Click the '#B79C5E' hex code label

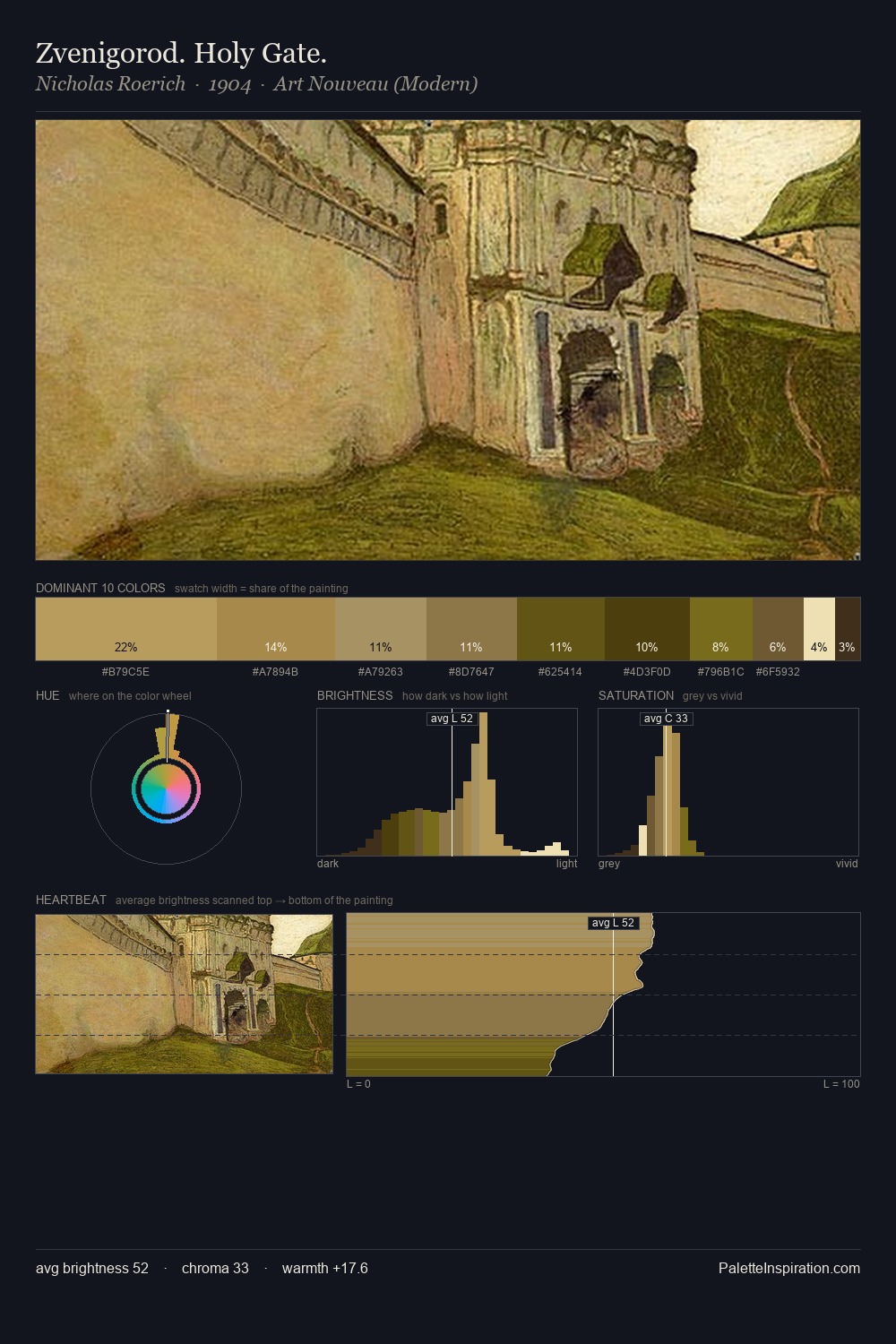[x=125, y=672]
